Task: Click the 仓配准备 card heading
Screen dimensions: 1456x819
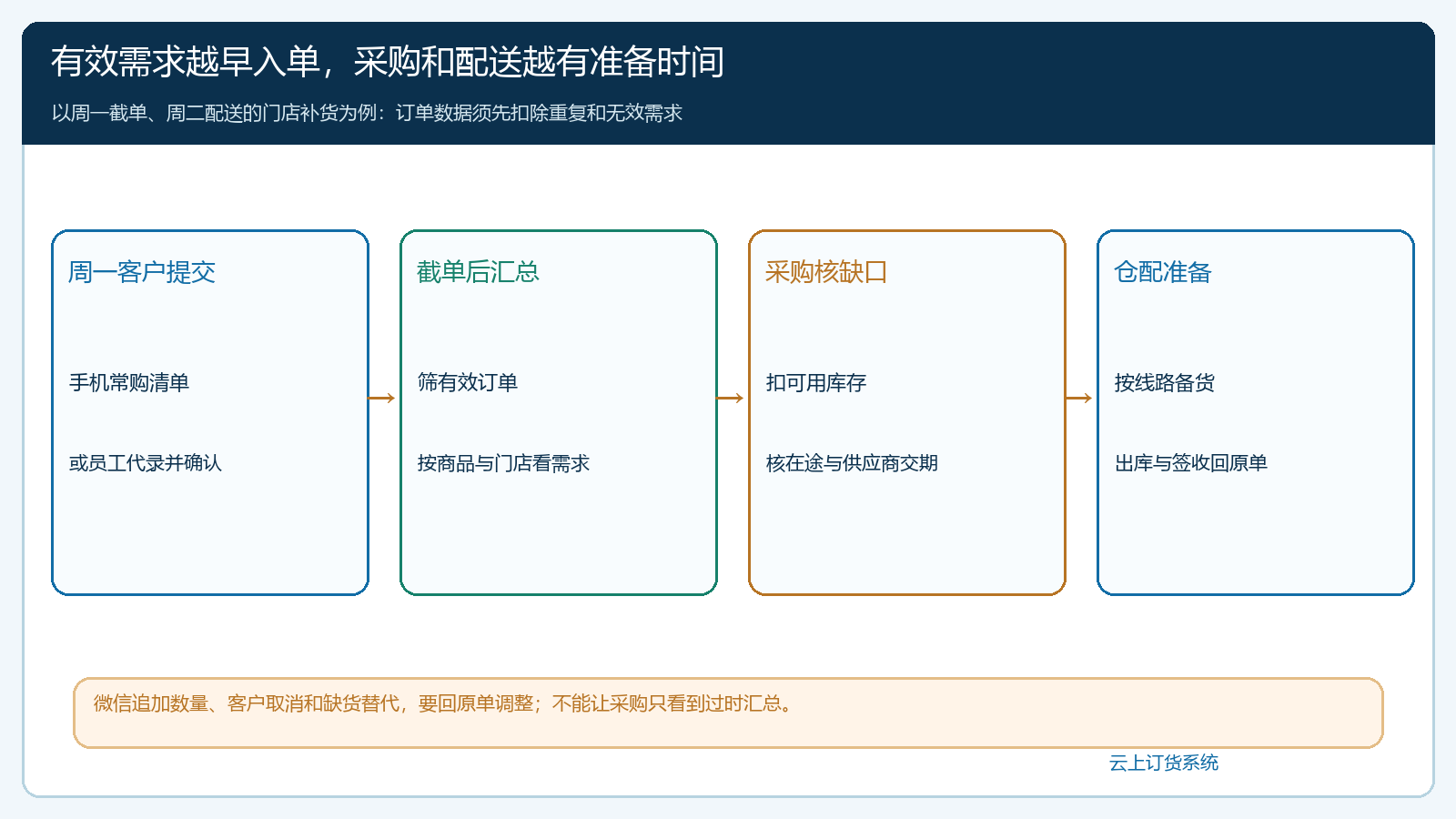Action: (x=1163, y=272)
